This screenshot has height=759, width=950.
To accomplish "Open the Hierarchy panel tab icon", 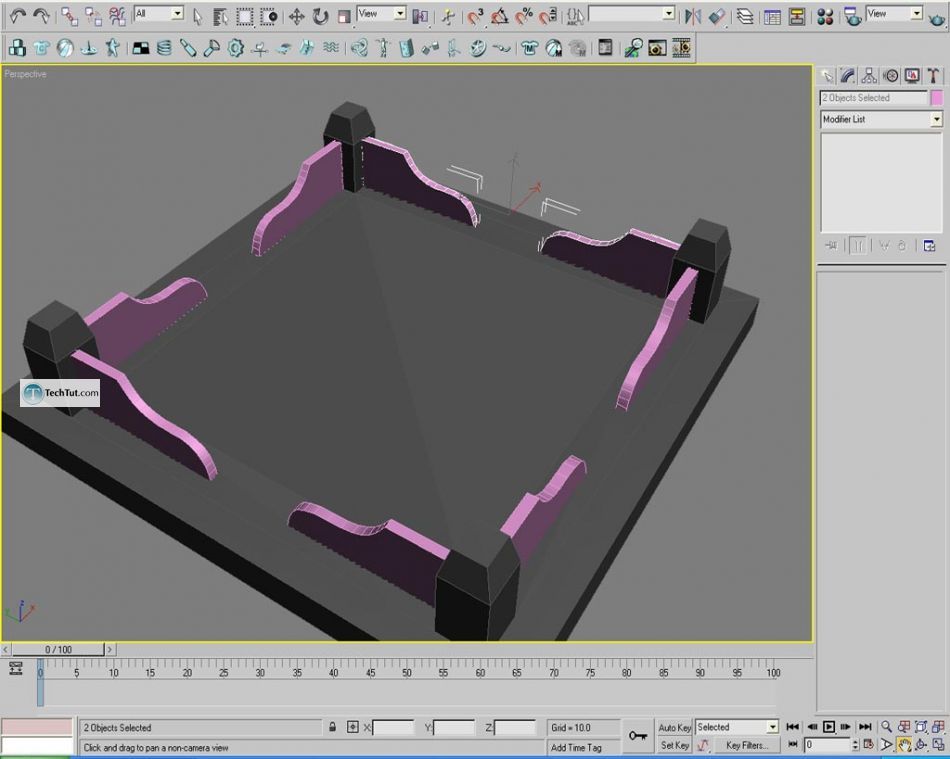I will coord(868,76).
